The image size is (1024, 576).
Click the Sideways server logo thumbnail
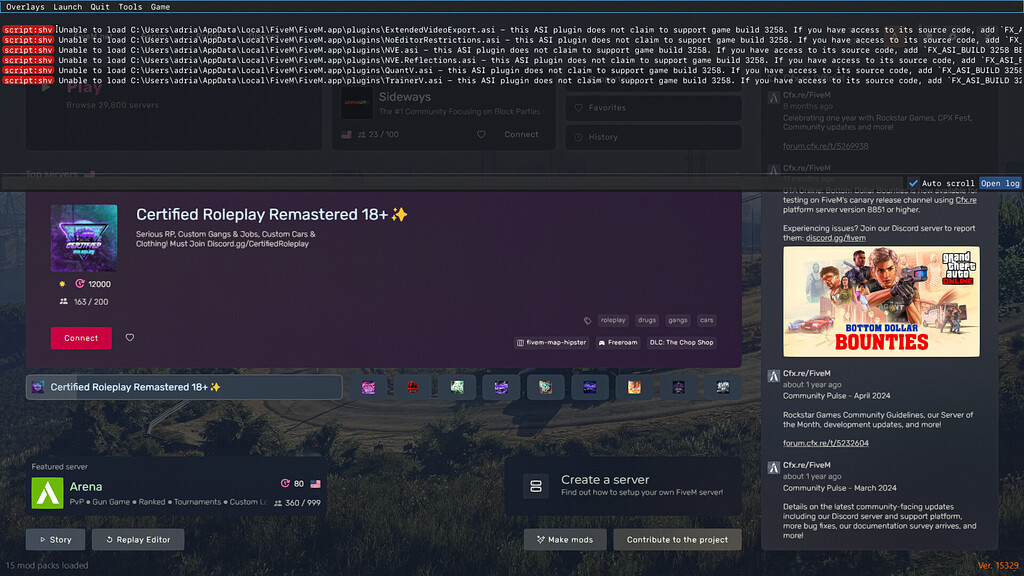(357, 103)
